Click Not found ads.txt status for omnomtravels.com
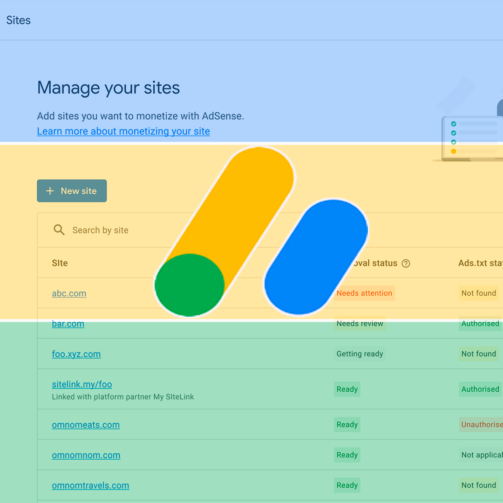The height and width of the screenshot is (503, 503). [479, 485]
